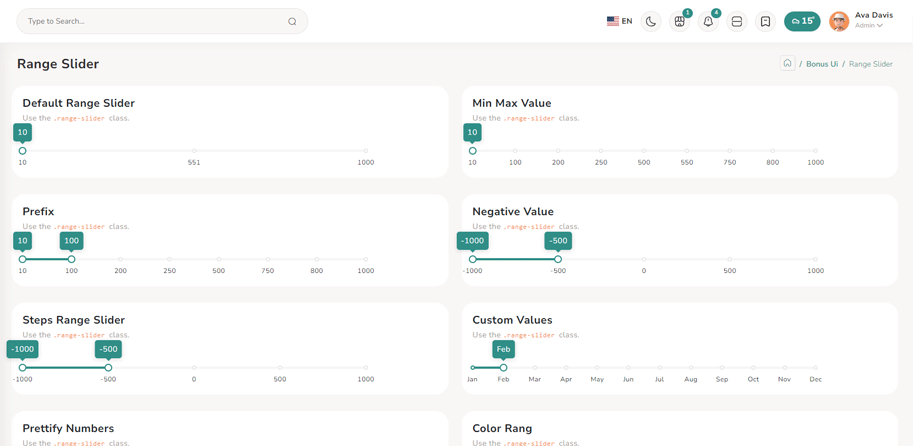Click the Negative Value slider's -500 handle
The width and height of the screenshot is (913, 446).
coord(558,259)
